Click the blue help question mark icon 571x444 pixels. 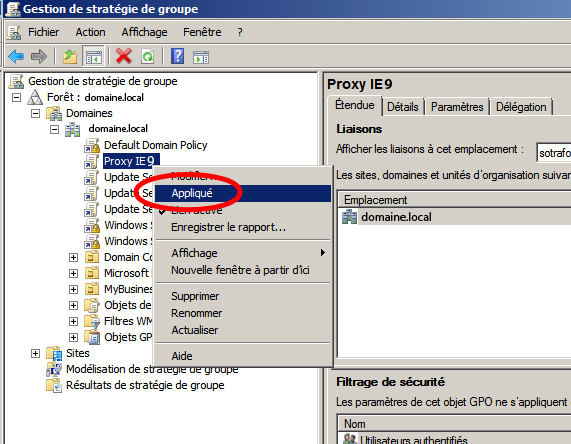177,56
